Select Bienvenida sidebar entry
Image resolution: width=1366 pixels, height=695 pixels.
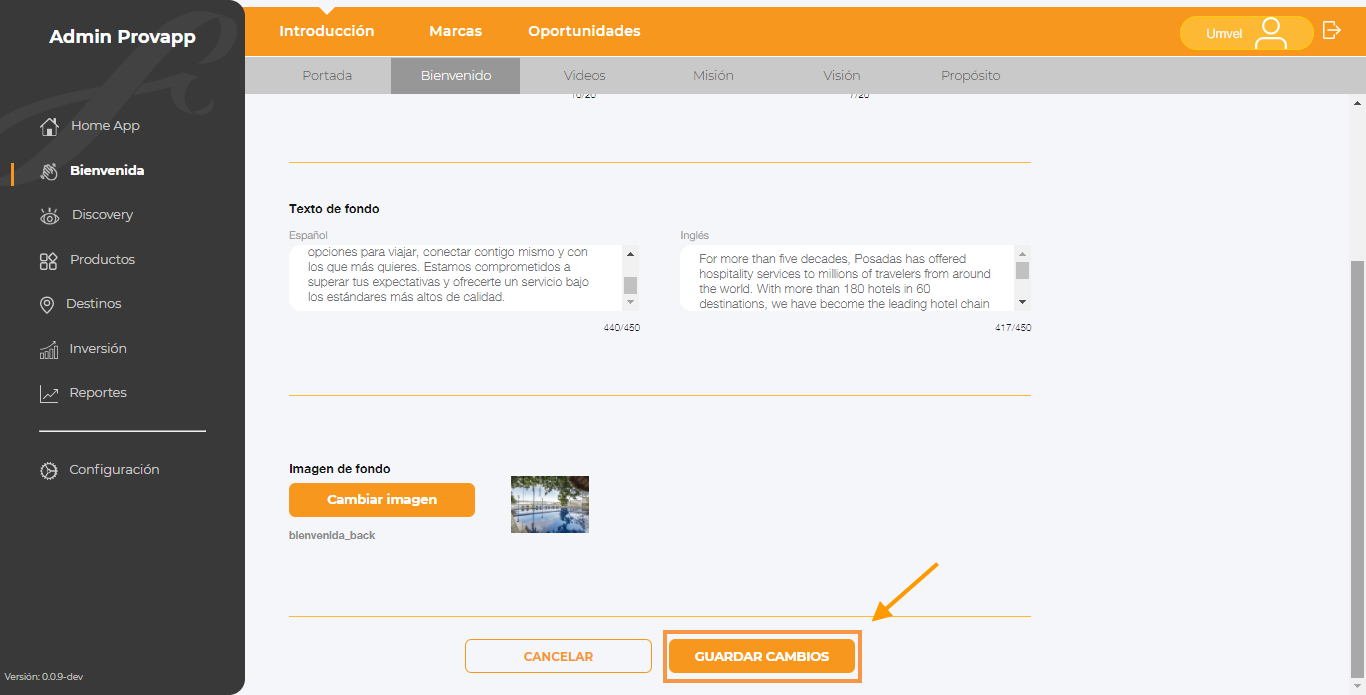[x=107, y=171]
